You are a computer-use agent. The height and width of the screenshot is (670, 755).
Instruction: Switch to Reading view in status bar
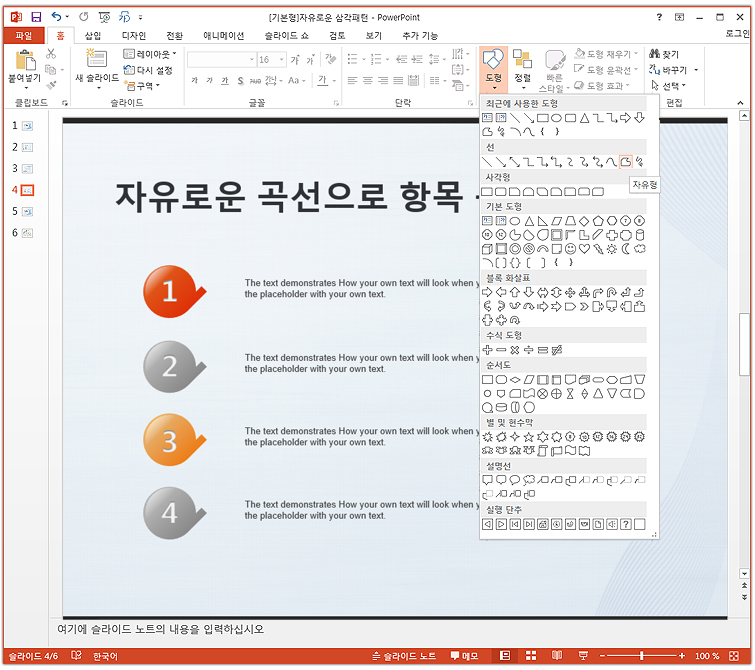click(557, 656)
